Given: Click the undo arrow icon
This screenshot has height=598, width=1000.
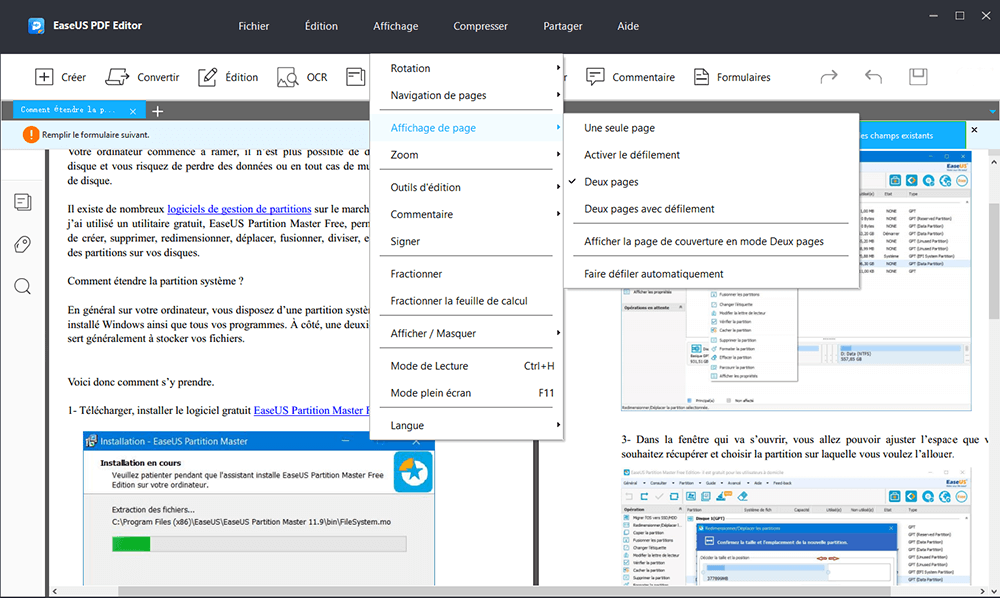Looking at the screenshot, I should click(873, 77).
